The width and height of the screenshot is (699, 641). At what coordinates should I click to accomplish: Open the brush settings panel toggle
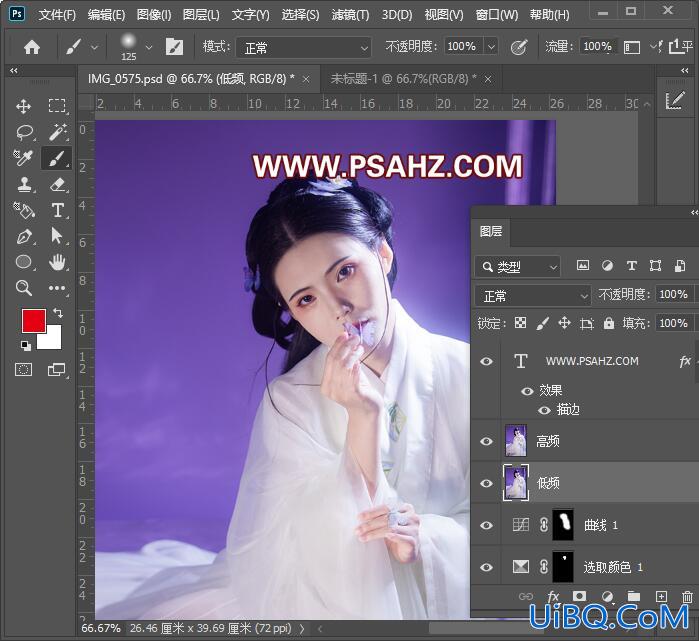coord(174,46)
